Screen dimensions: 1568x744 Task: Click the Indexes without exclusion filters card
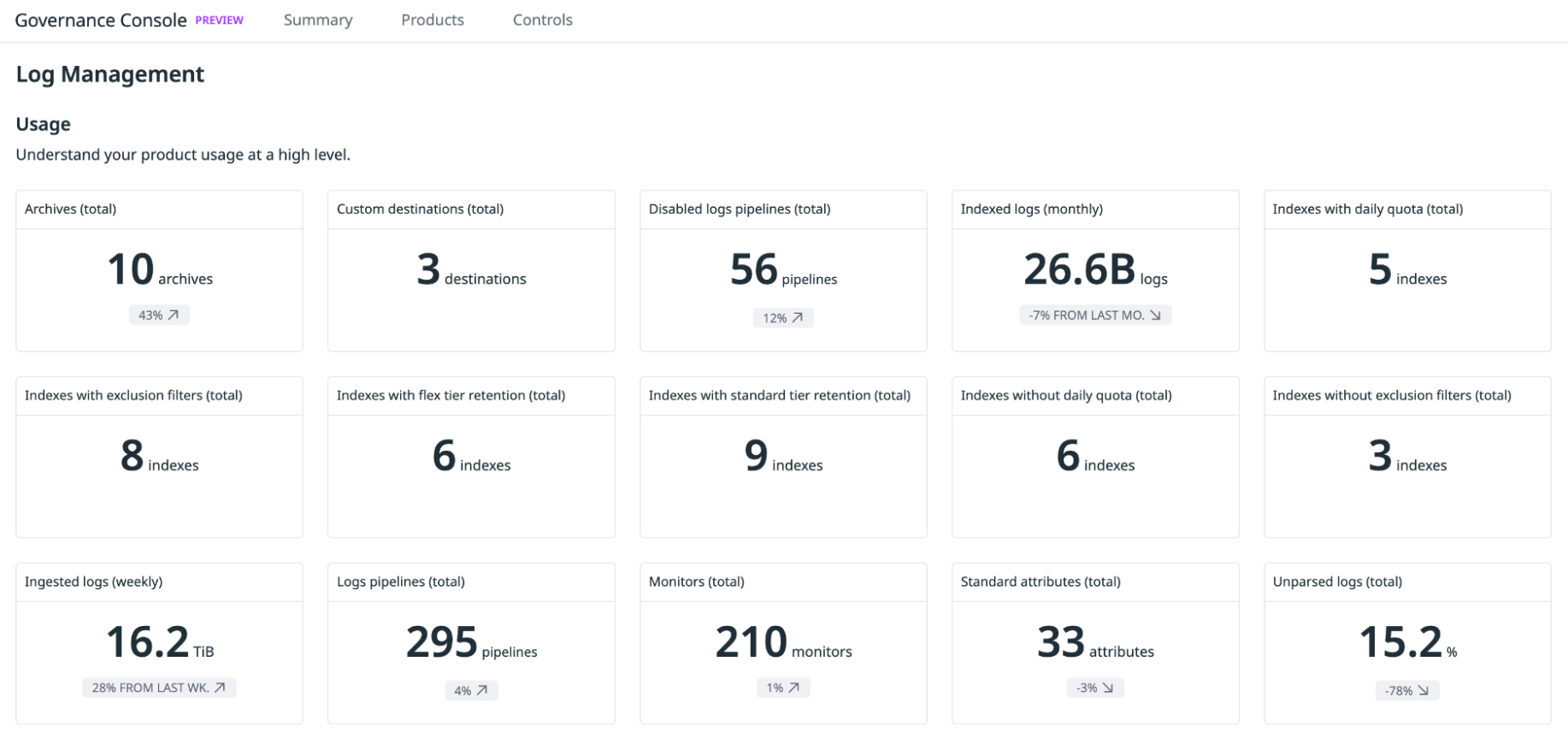pos(1407,457)
